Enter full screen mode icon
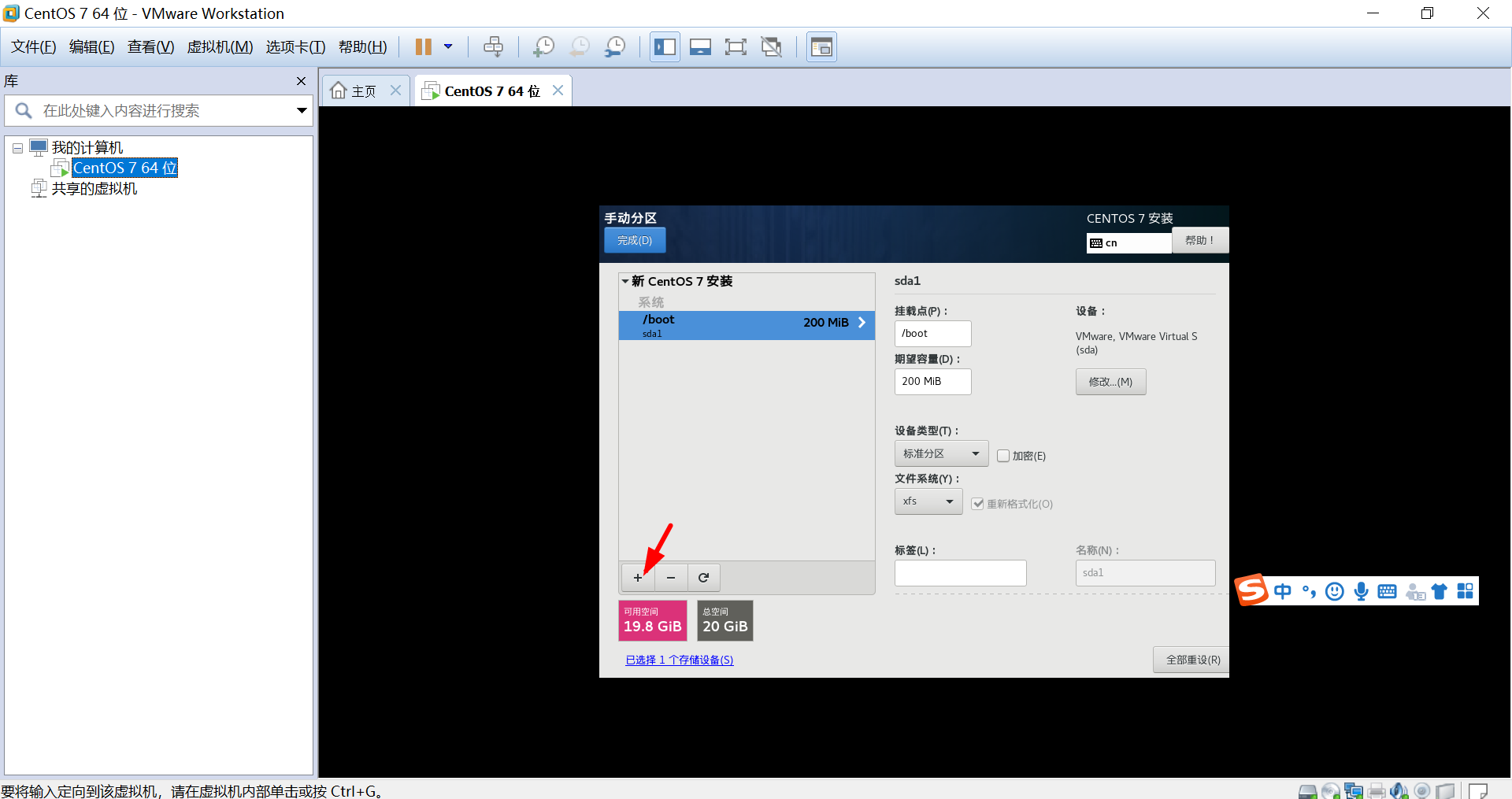The image size is (1512, 799). click(736, 47)
